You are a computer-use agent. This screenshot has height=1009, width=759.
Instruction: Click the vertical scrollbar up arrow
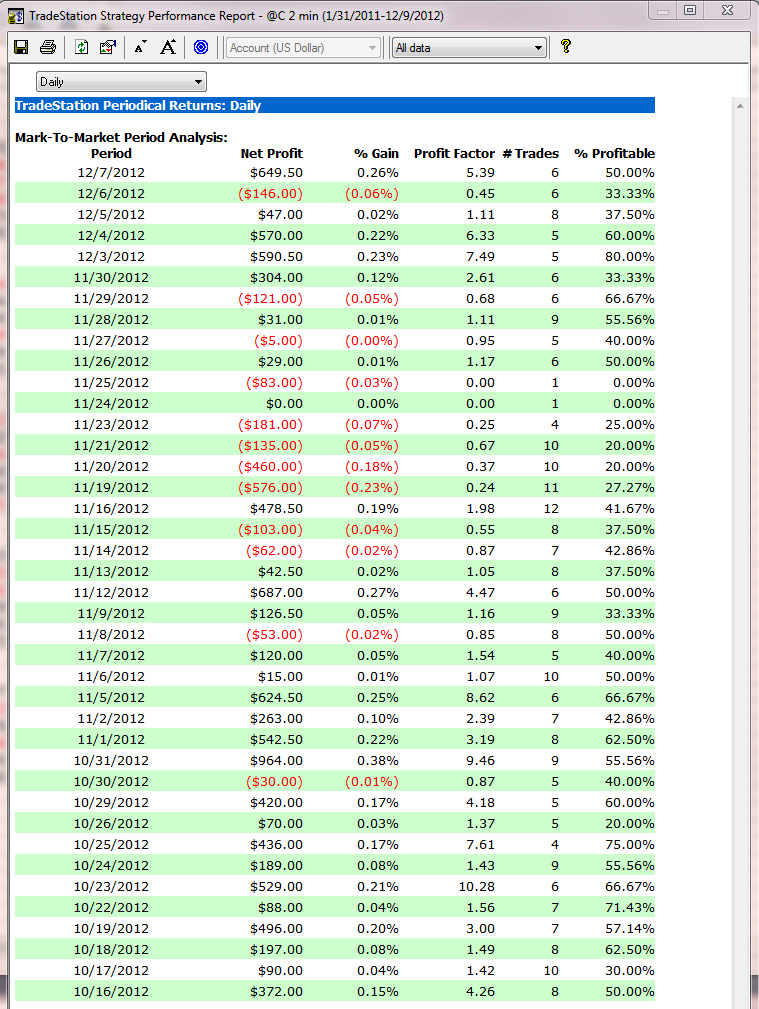point(740,105)
